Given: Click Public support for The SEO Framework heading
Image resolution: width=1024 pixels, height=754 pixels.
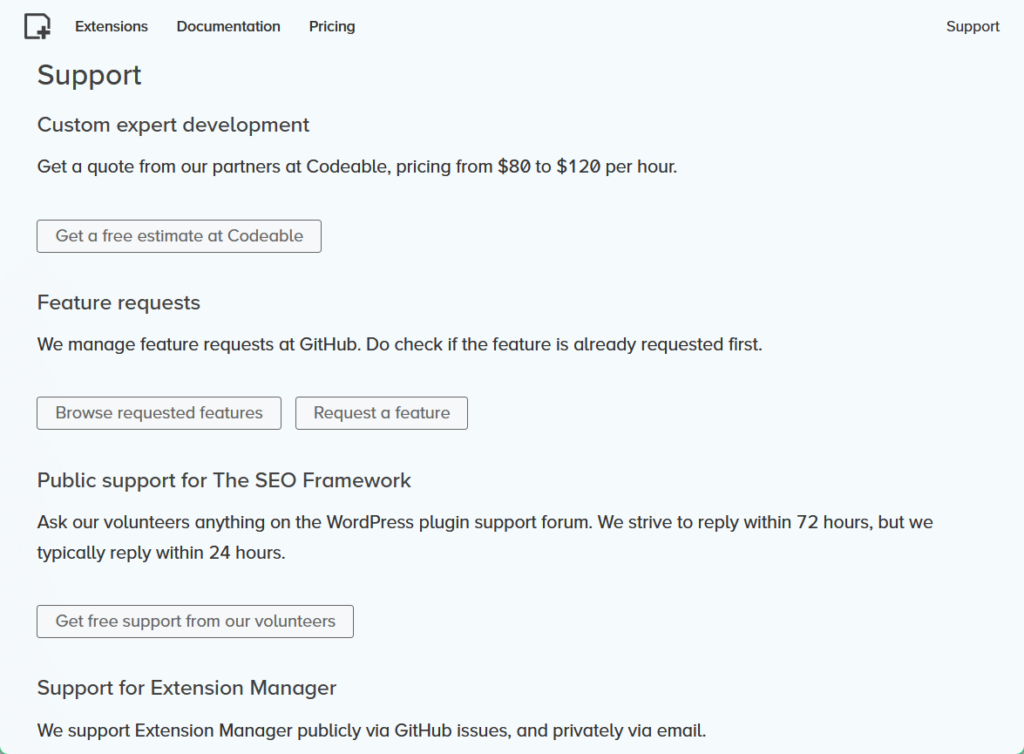Looking at the screenshot, I should 224,480.
